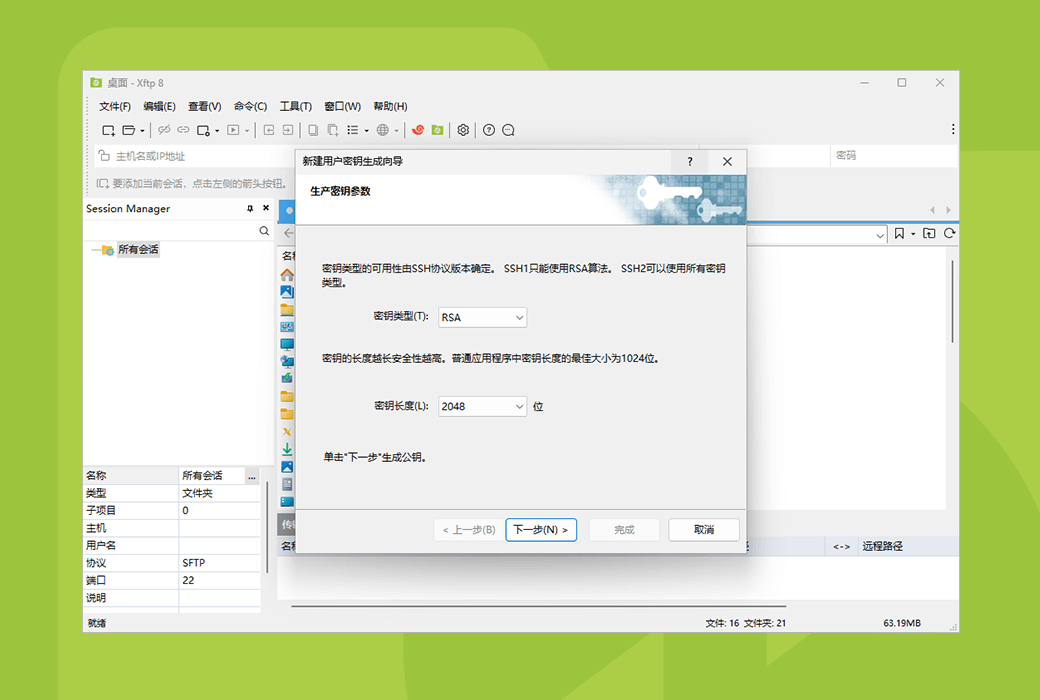Click the port value 22 cell
This screenshot has width=1040, height=700.
219,580
